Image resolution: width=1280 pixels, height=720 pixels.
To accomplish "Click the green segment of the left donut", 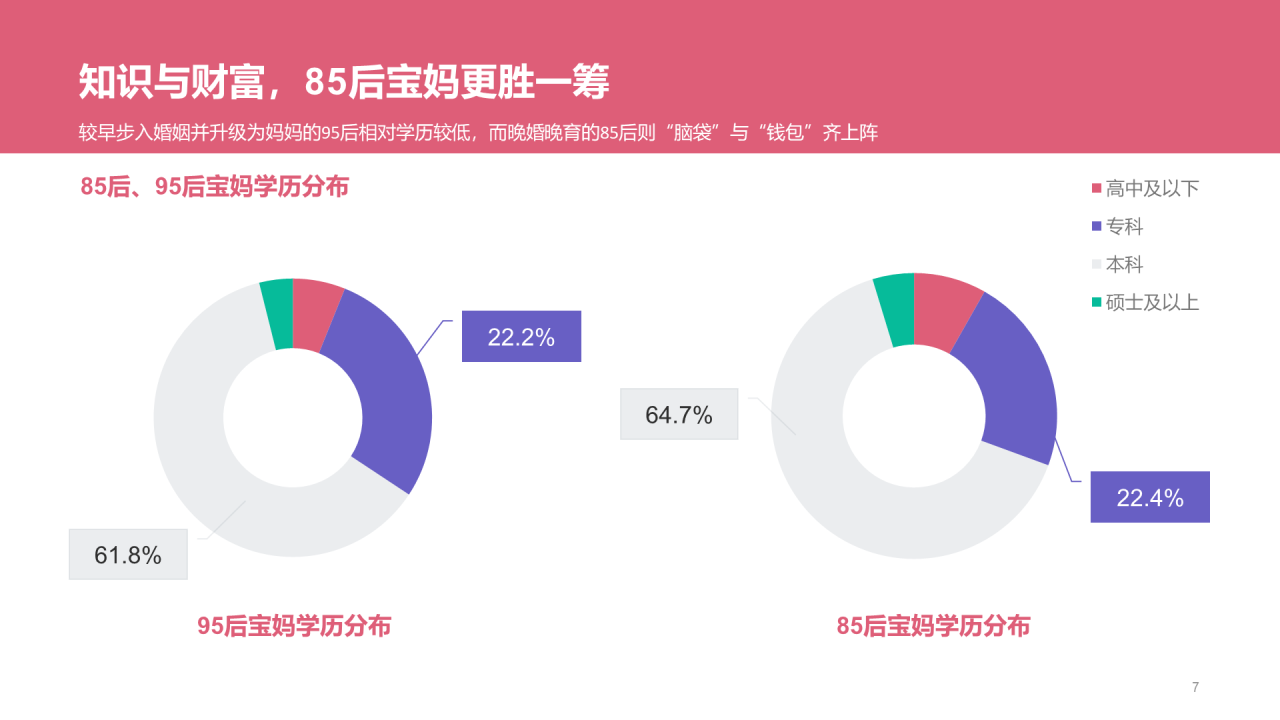I will [277, 314].
